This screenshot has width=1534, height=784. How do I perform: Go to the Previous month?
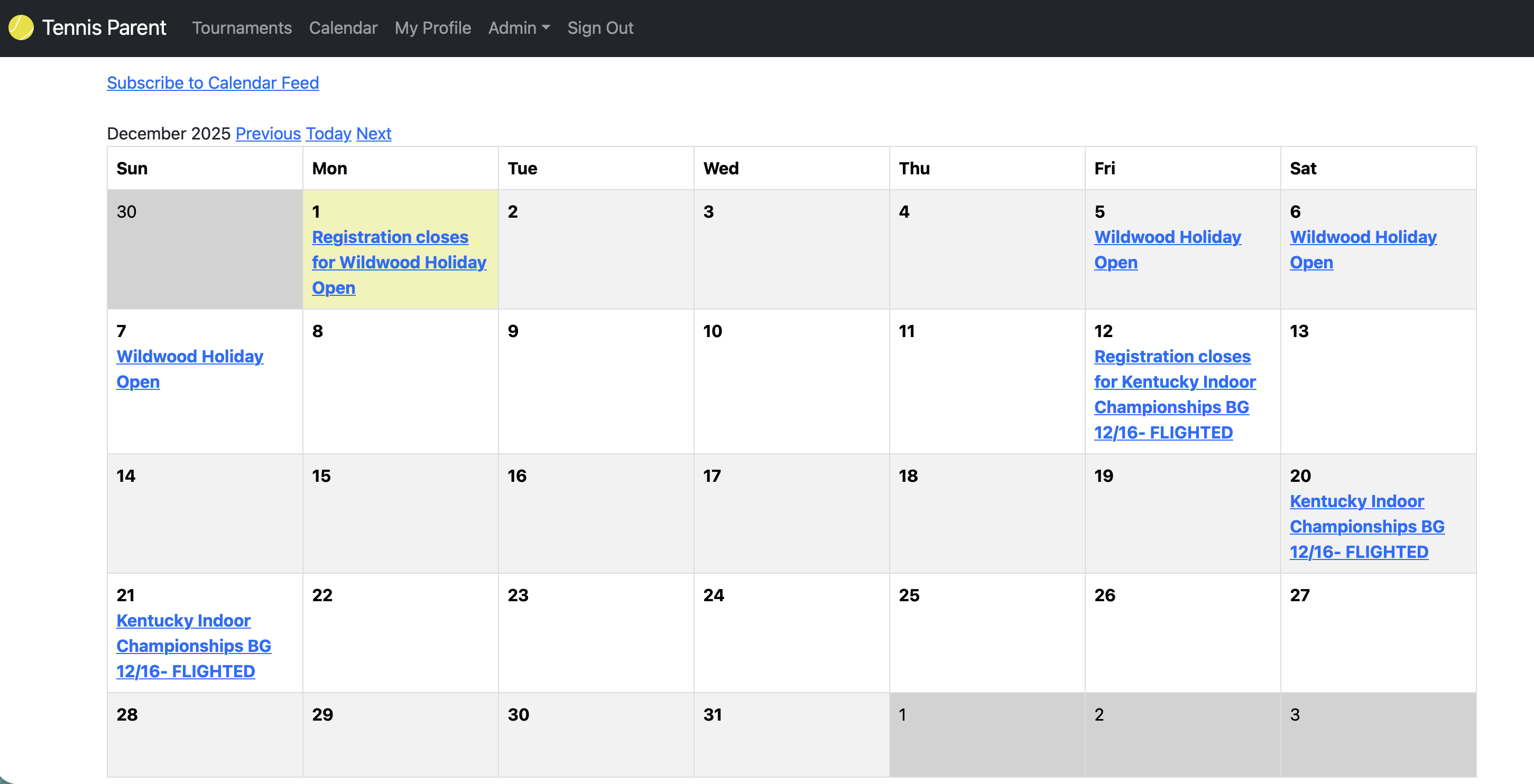(268, 133)
